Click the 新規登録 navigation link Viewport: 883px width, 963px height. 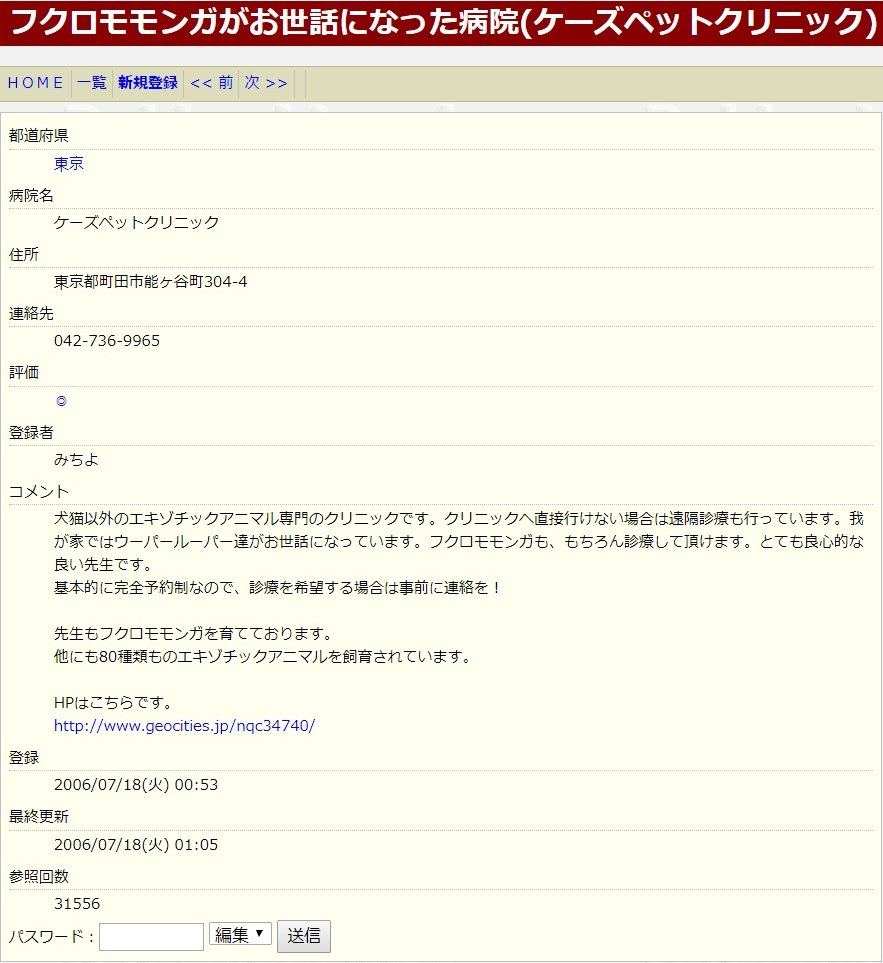[x=147, y=83]
